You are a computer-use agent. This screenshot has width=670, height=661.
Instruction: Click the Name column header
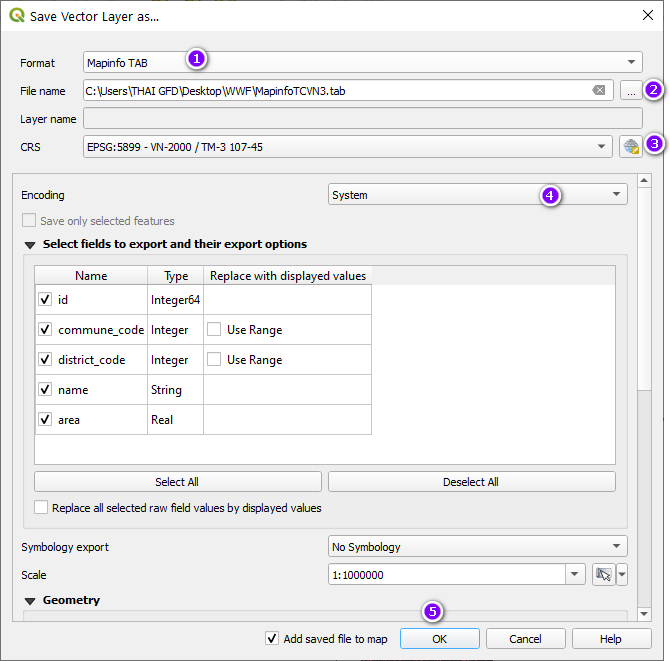(91, 276)
